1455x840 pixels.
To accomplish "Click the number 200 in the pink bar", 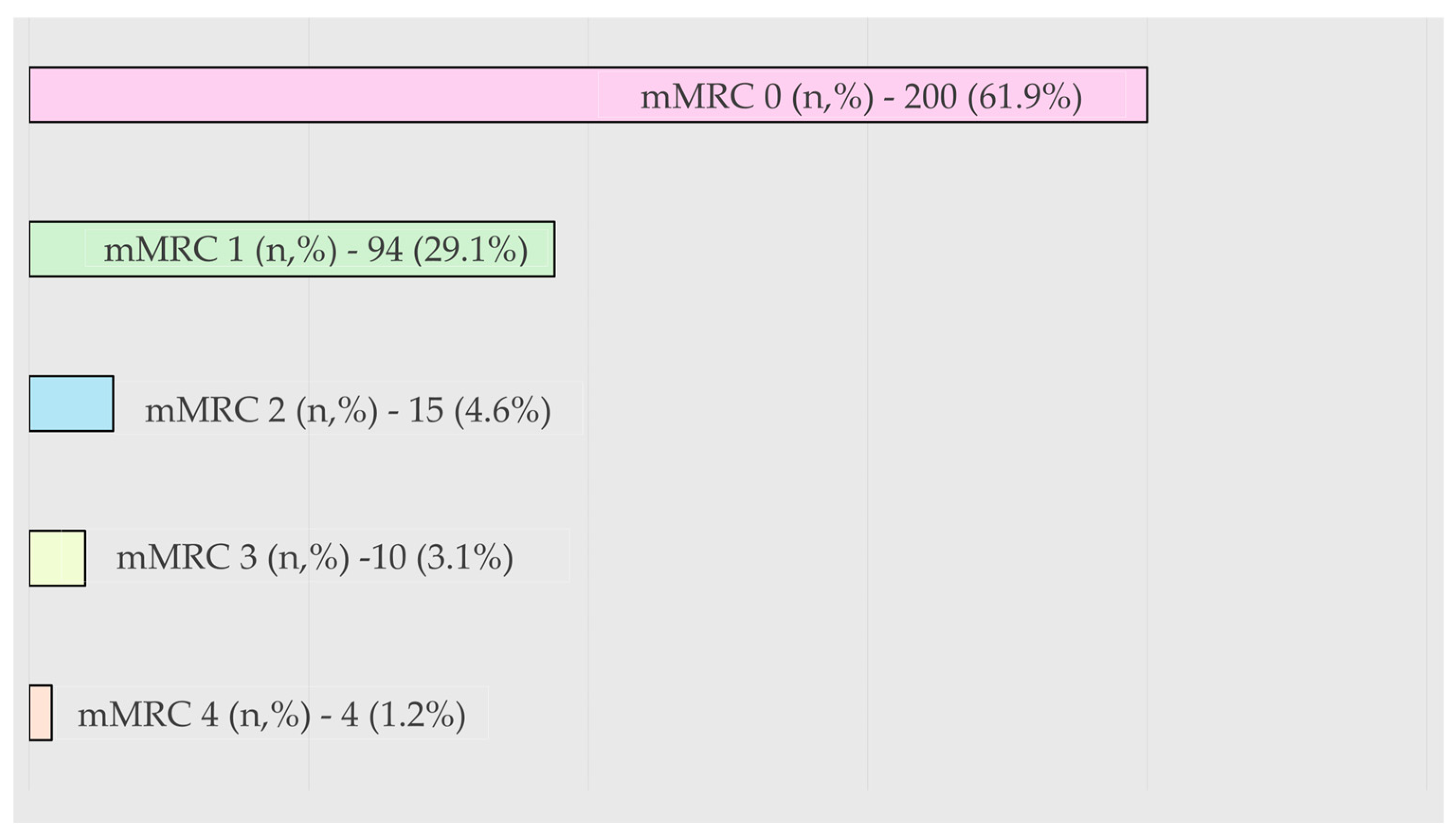I will (x=930, y=96).
